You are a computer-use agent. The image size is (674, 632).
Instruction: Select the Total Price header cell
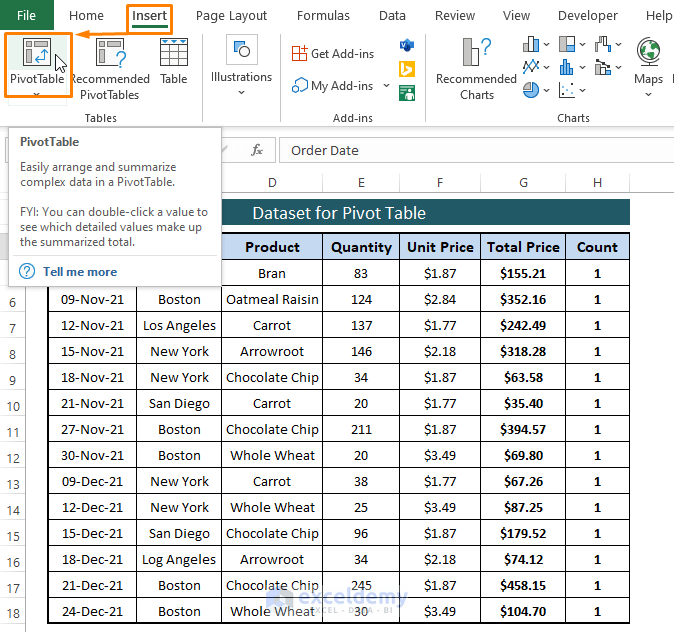(523, 247)
